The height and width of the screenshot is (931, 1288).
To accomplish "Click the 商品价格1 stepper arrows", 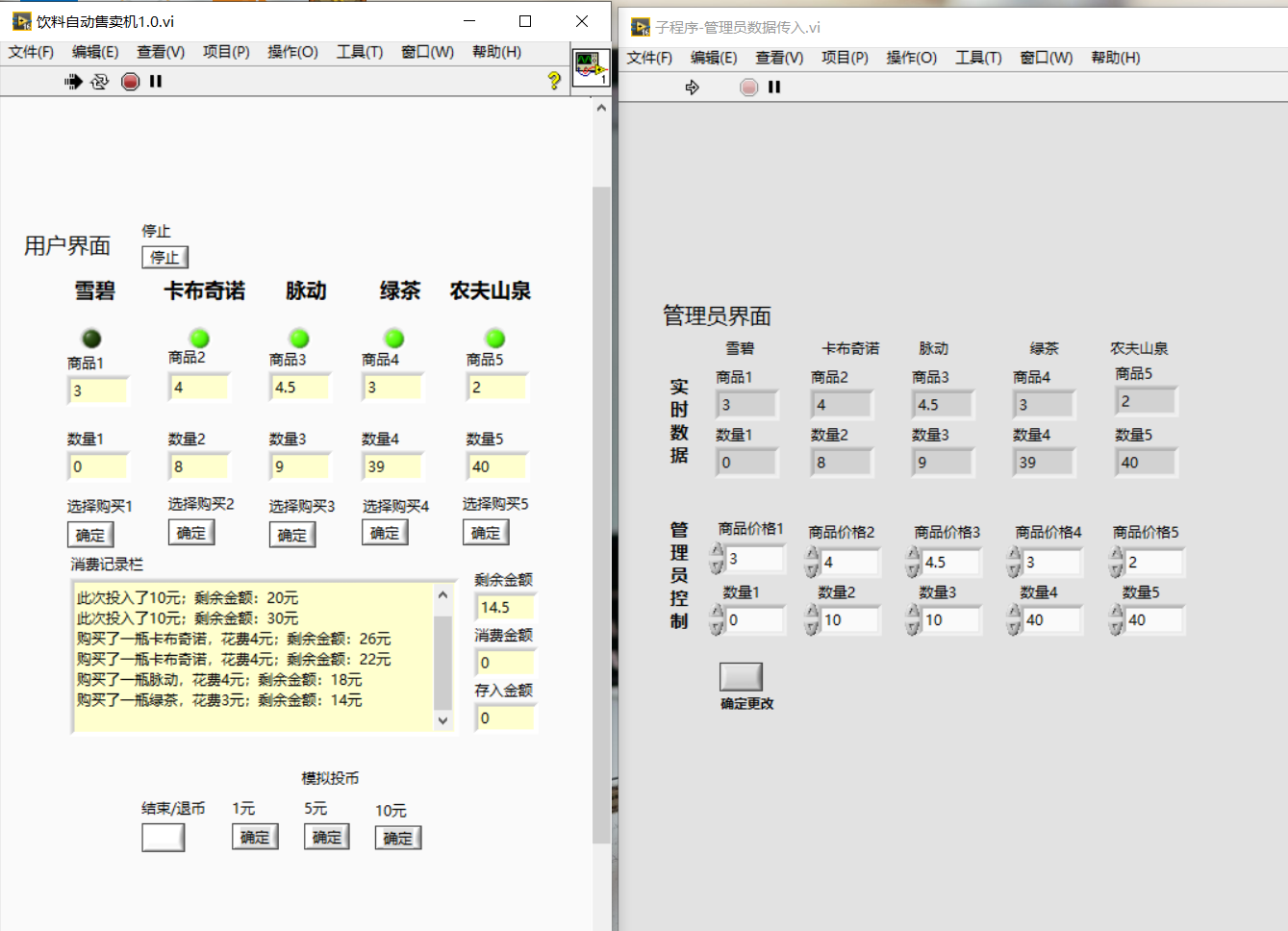I will [x=717, y=559].
